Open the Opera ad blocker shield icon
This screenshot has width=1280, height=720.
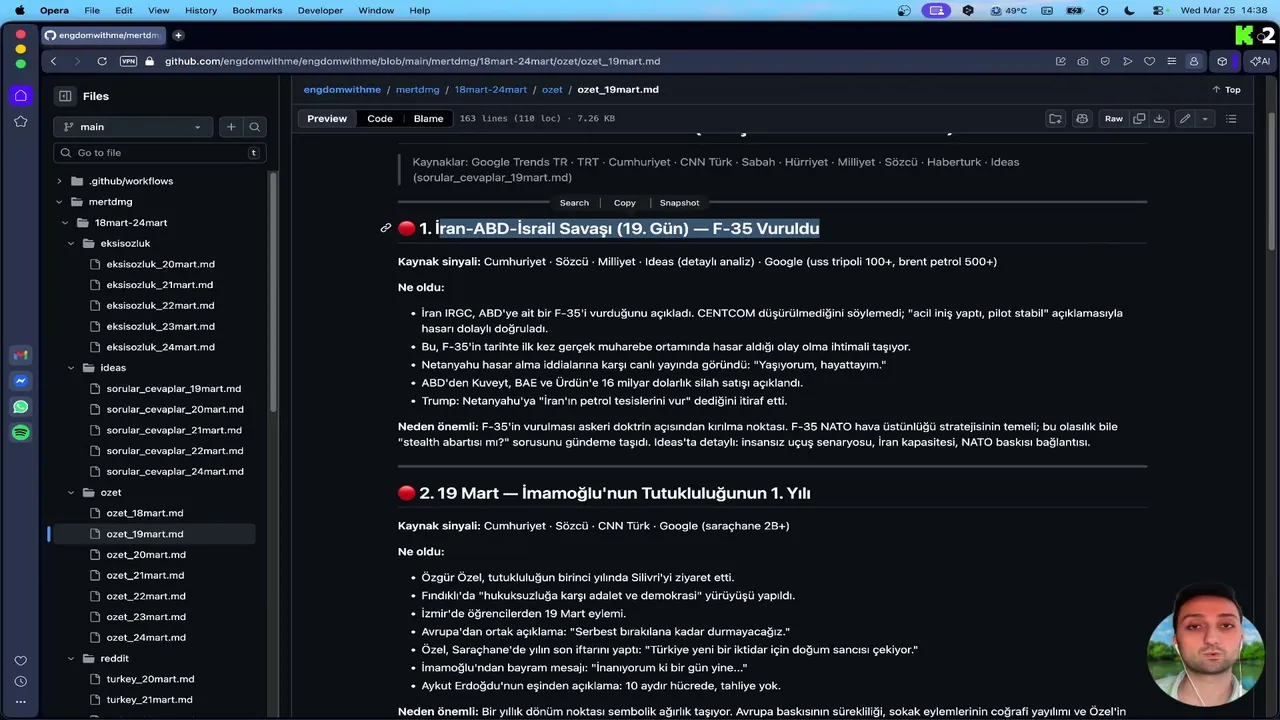point(1105,61)
